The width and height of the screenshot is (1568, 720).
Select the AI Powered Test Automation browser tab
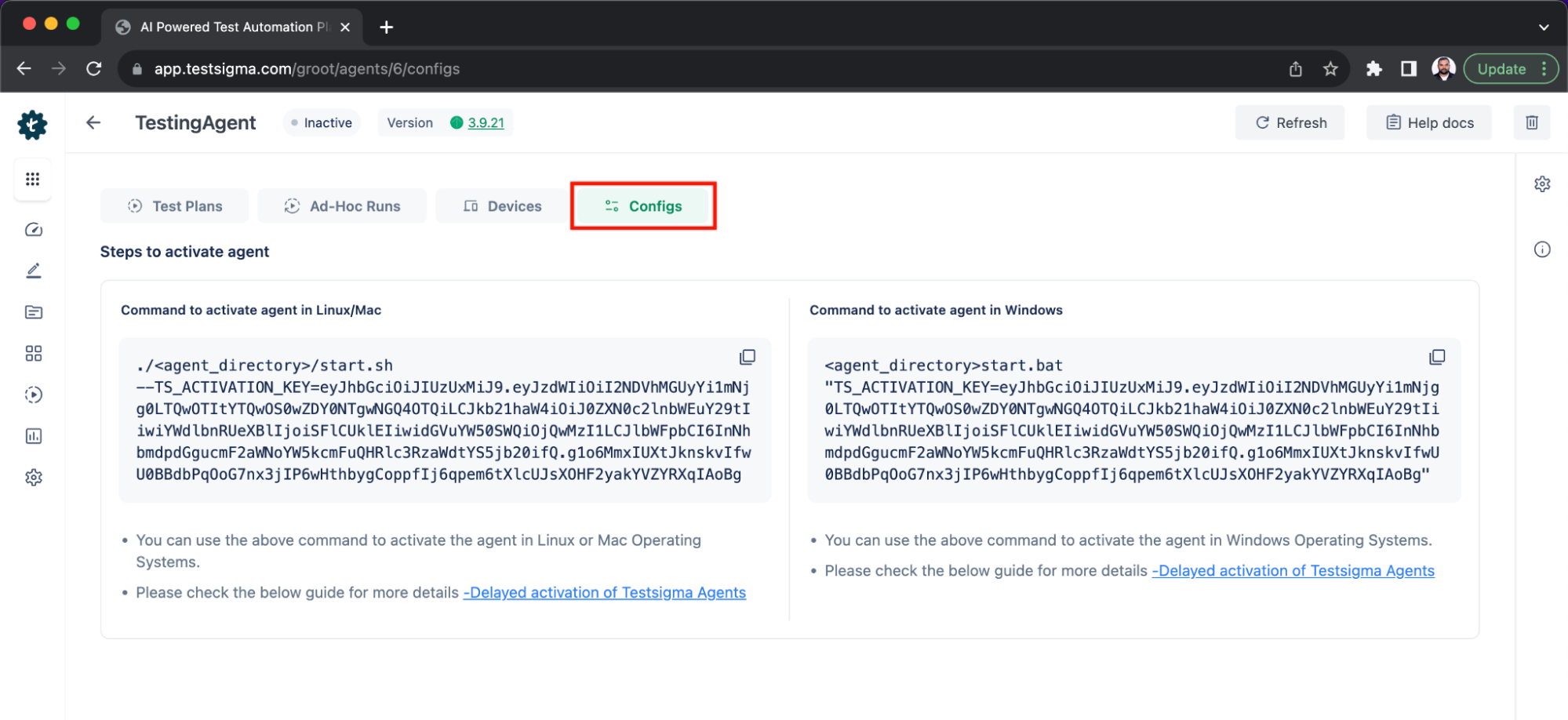(231, 27)
